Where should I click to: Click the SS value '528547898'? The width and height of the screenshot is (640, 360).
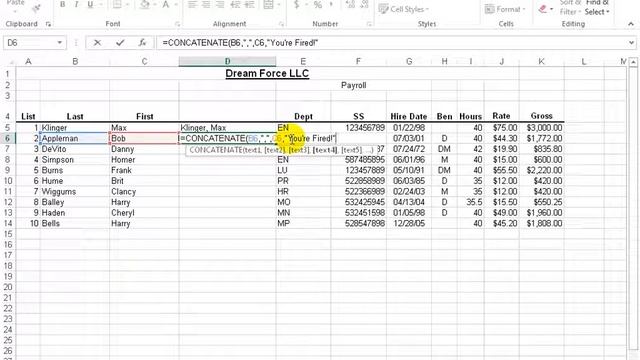[x=359, y=223]
